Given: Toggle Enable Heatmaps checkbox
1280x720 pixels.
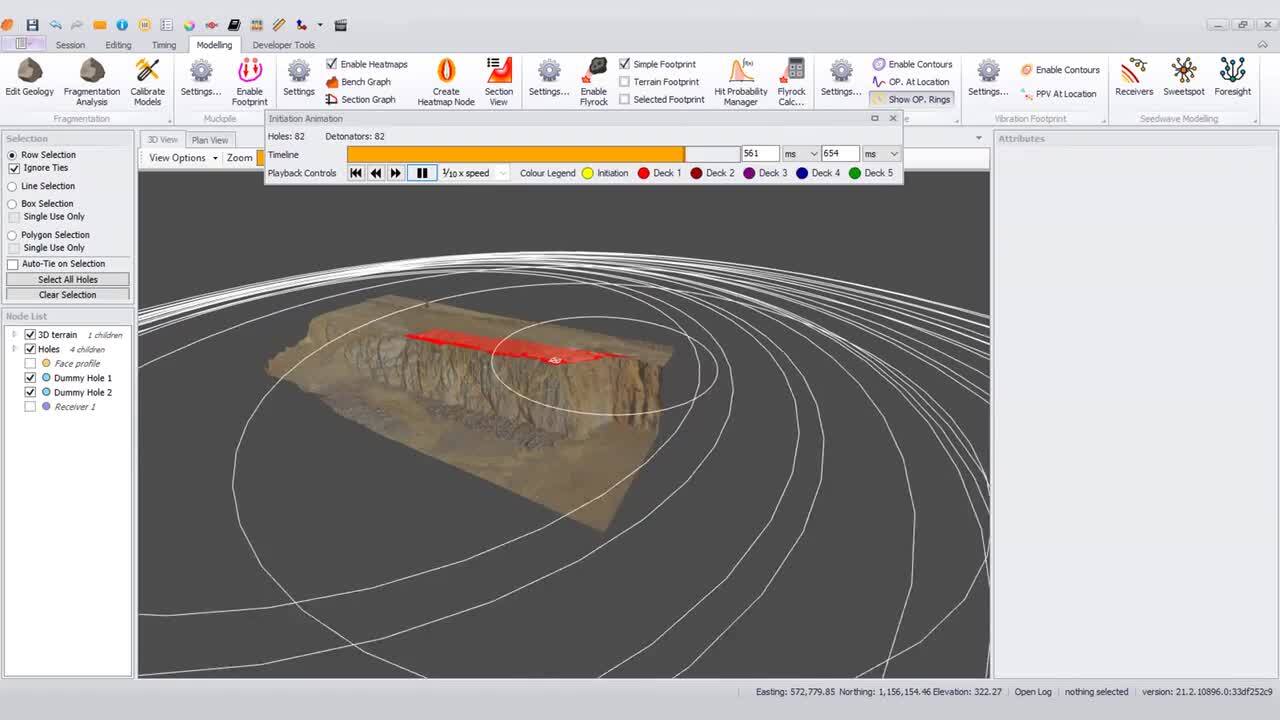Looking at the screenshot, I should click(x=332, y=64).
